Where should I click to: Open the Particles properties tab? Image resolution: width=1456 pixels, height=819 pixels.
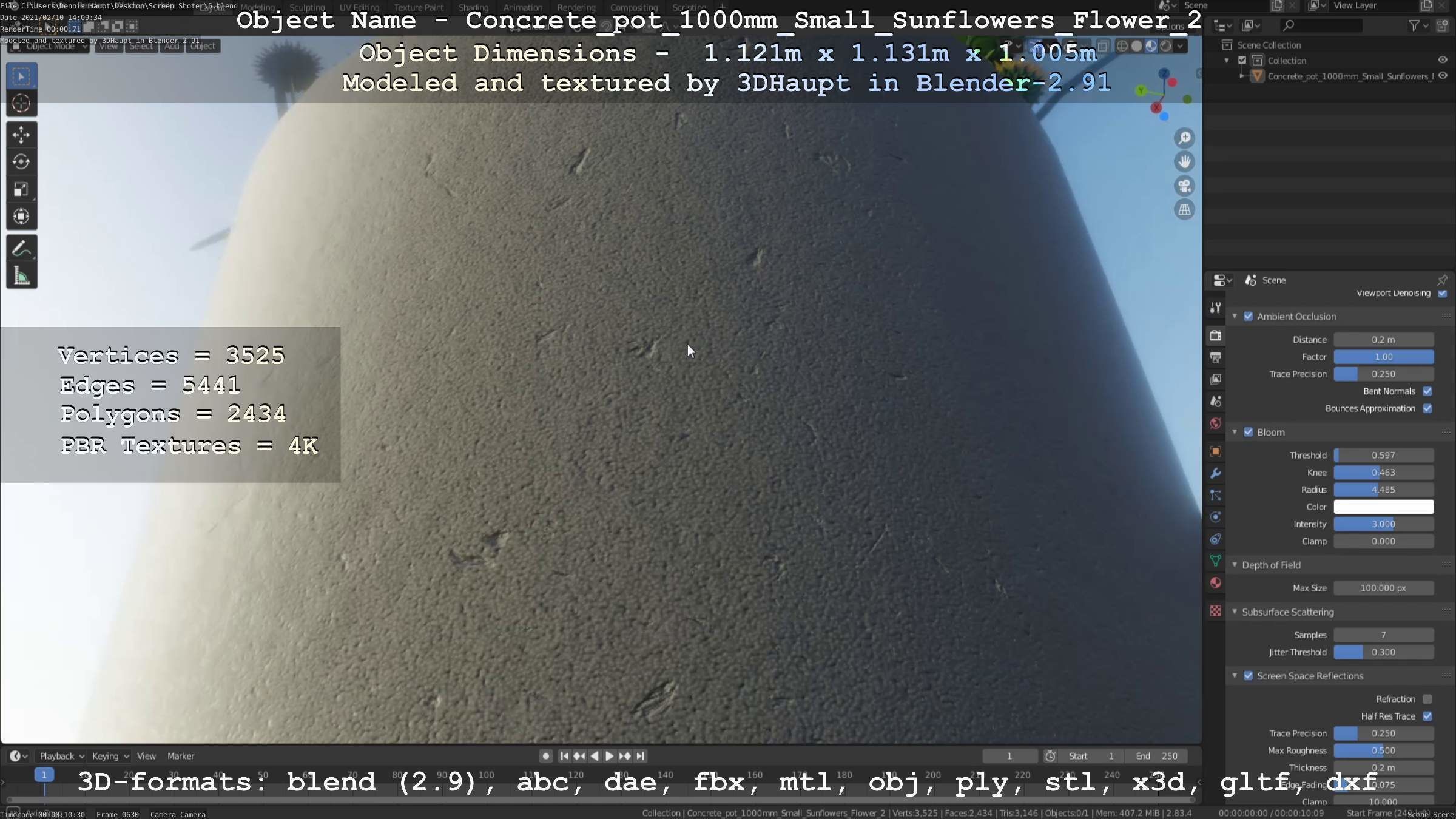pyautogui.click(x=1216, y=495)
